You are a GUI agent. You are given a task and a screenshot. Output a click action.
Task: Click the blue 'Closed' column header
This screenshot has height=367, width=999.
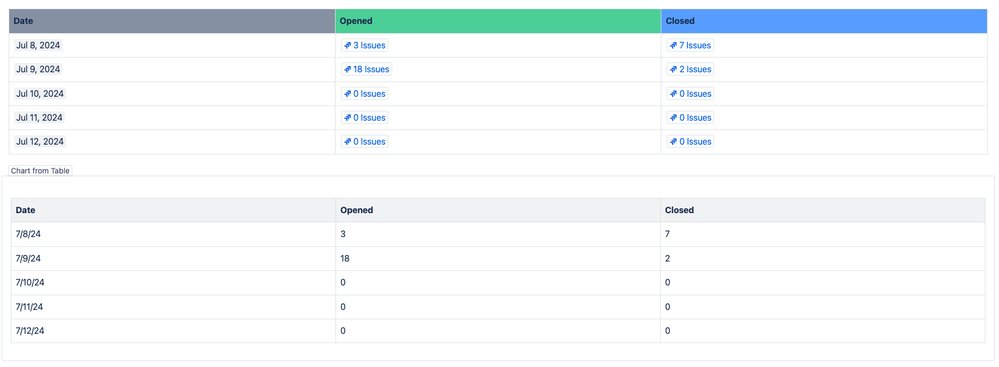[x=824, y=21]
